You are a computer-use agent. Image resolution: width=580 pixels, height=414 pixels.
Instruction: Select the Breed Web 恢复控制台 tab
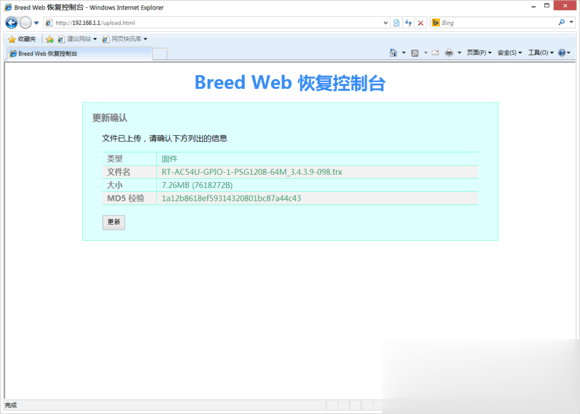tap(79, 54)
